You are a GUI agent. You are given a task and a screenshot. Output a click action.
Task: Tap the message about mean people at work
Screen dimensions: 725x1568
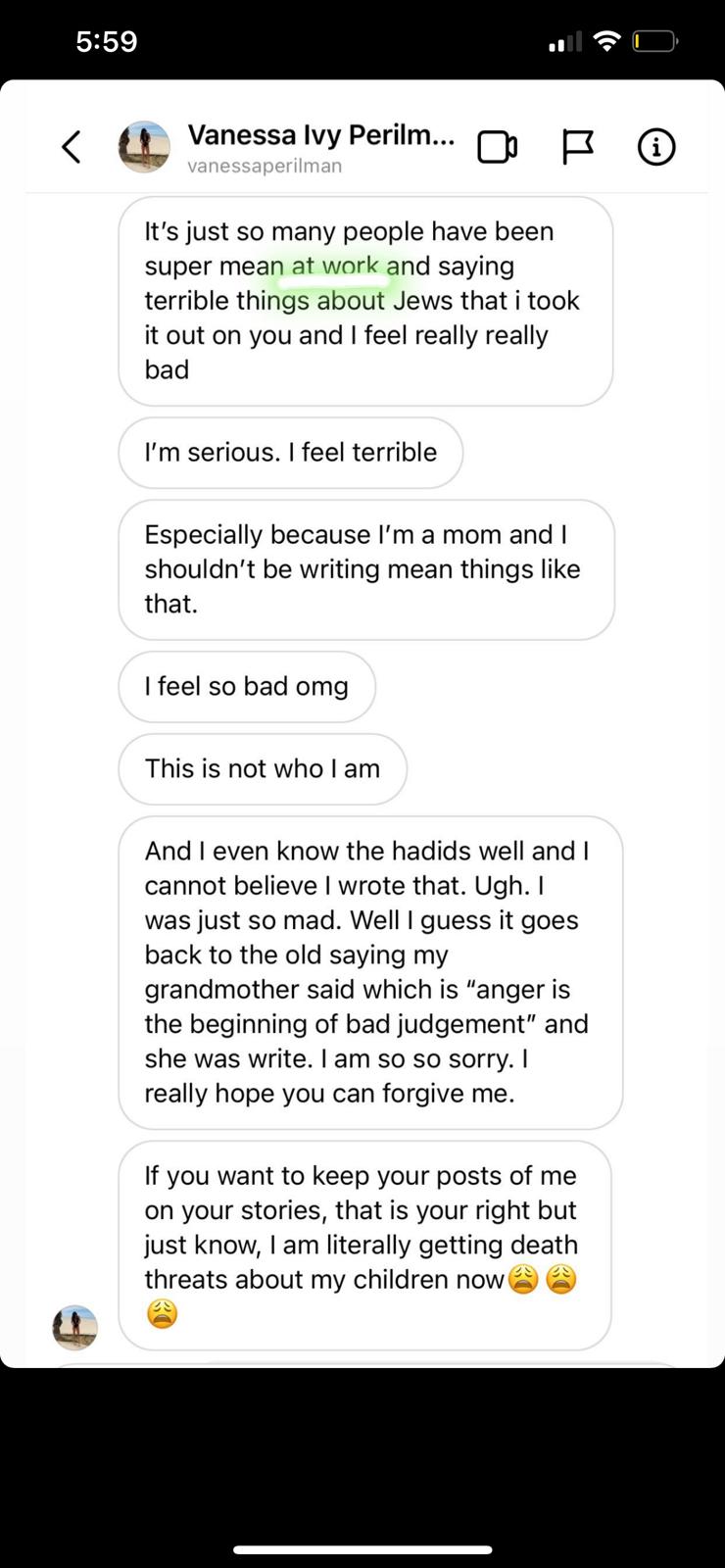click(x=364, y=301)
